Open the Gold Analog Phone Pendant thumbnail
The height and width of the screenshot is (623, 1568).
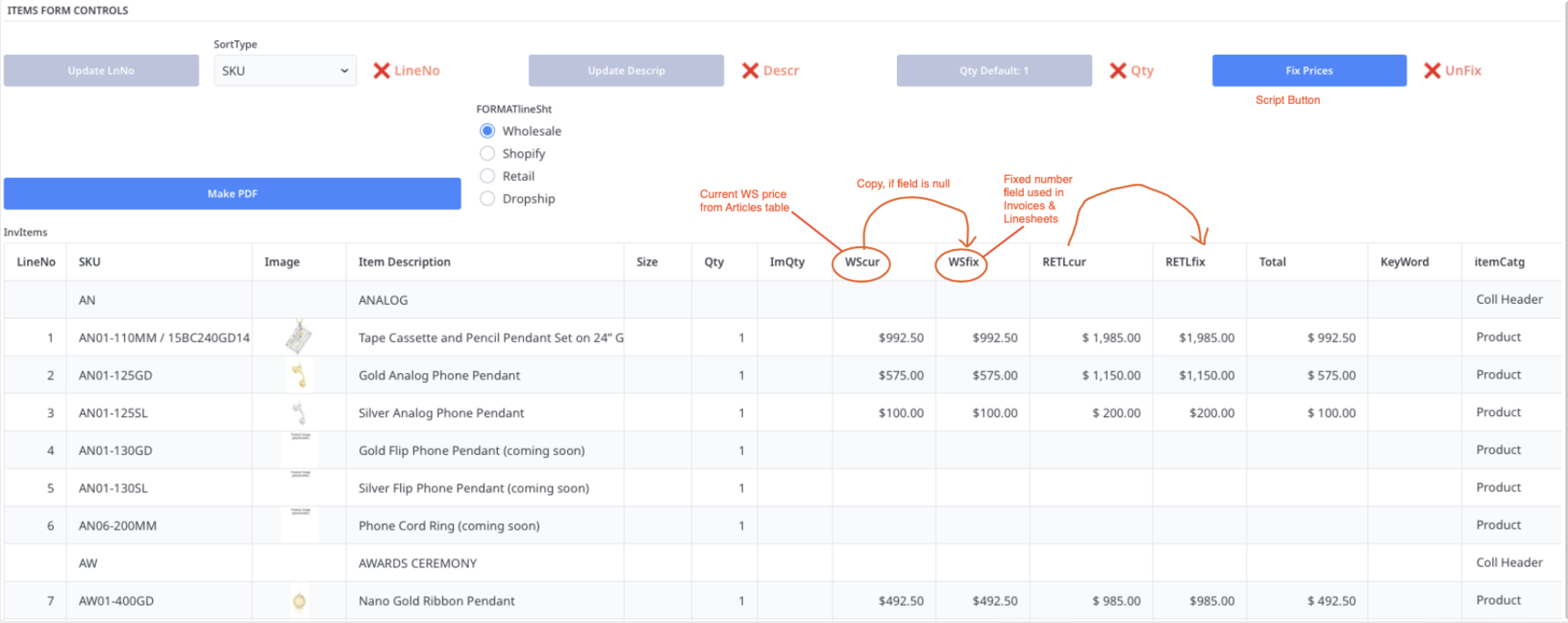click(298, 375)
